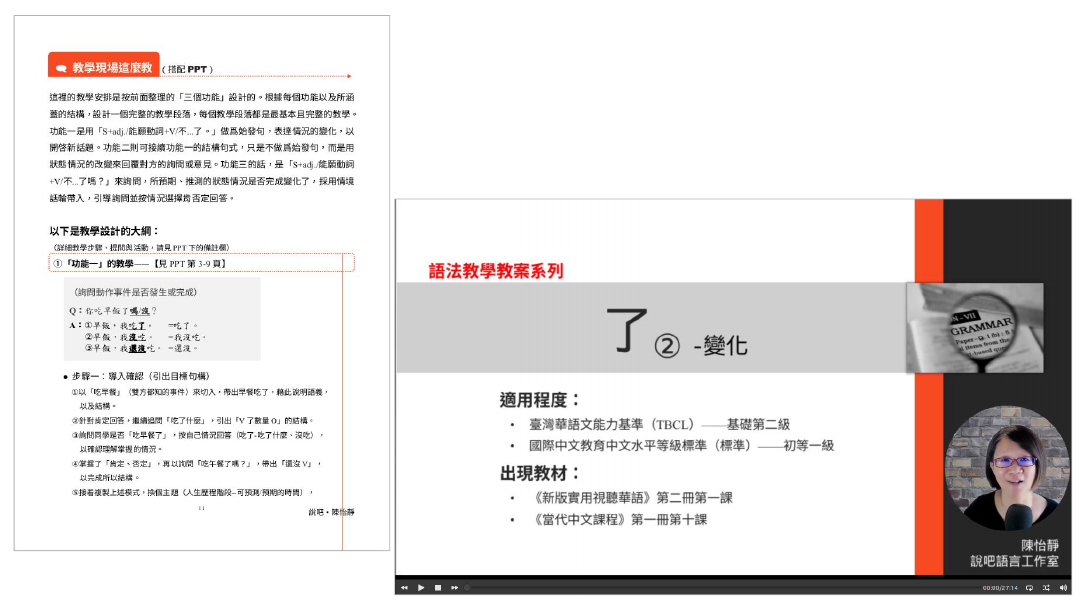The height and width of the screenshot is (608, 1080).
Task: Select the 「功能一」的教學 dashed outline box
Action: click(x=202, y=263)
